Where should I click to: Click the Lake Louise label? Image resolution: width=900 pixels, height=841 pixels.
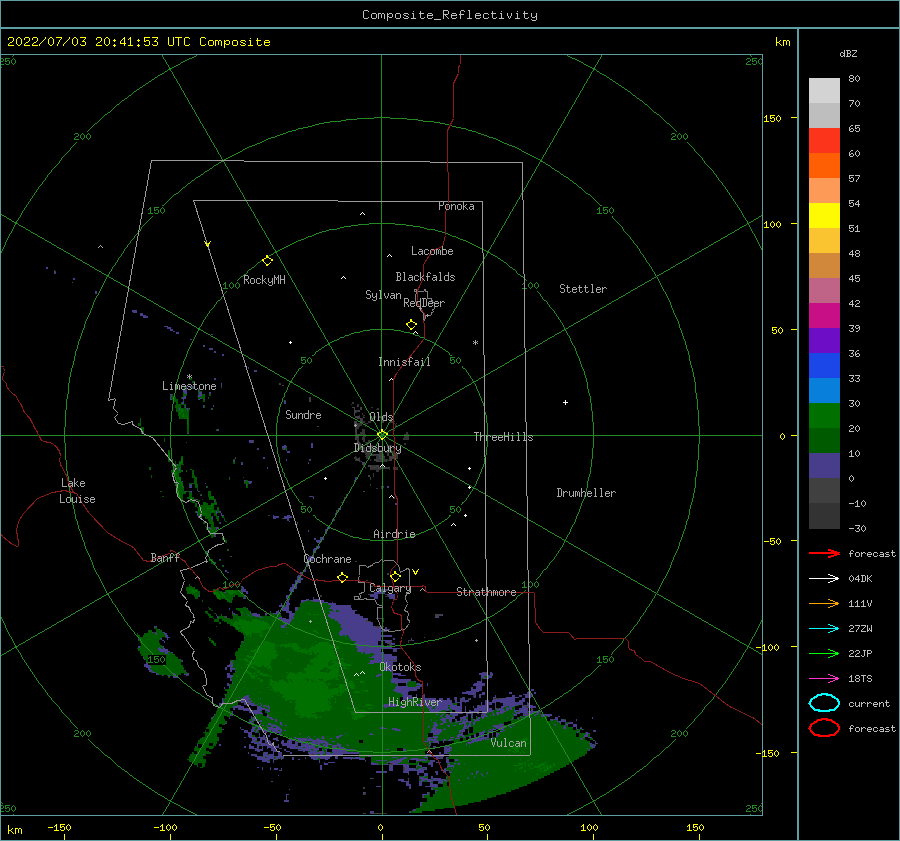tap(77, 491)
